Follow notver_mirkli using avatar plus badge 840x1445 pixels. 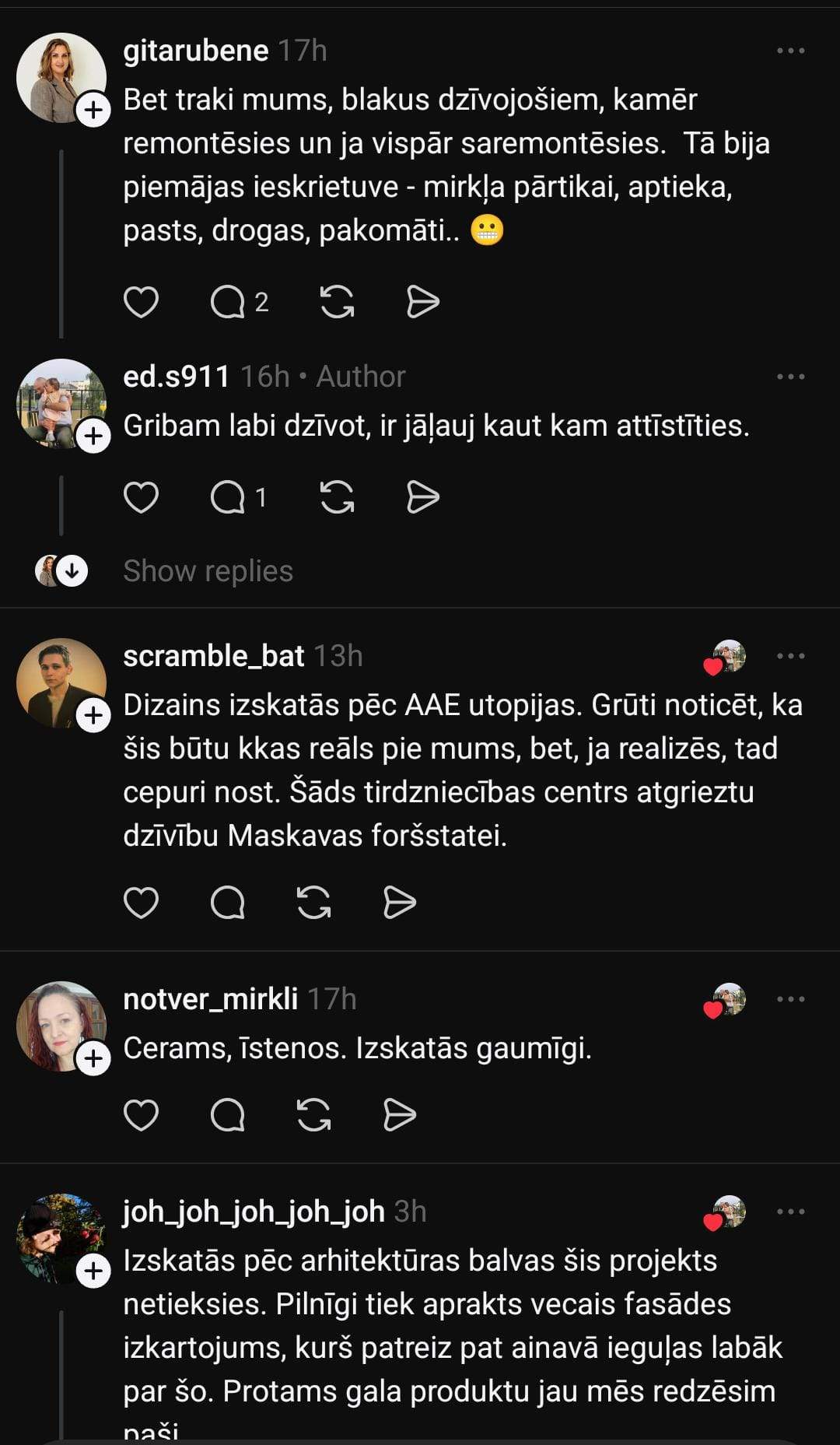click(93, 1058)
